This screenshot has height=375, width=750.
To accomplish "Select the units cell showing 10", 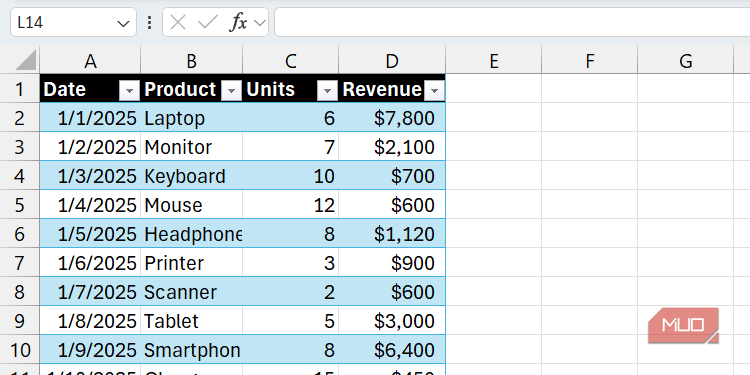I will [x=290, y=176].
